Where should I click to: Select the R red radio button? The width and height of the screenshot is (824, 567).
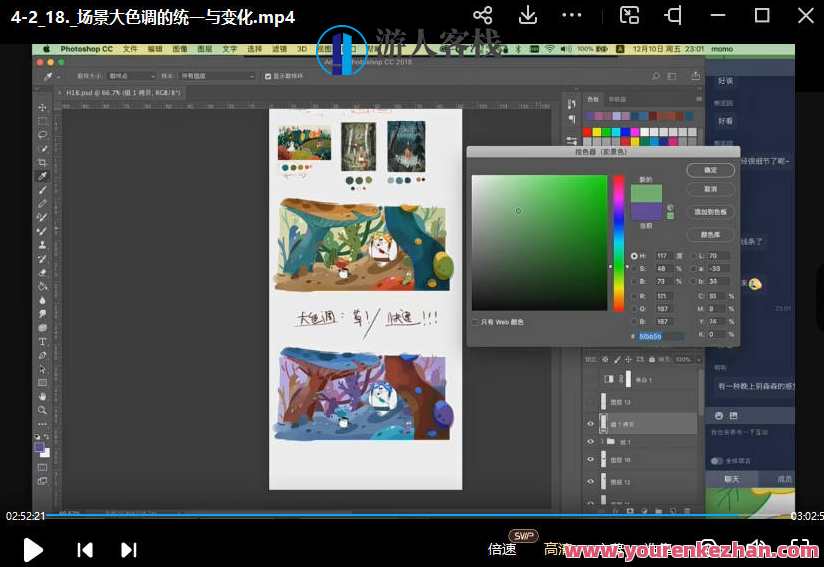point(634,296)
